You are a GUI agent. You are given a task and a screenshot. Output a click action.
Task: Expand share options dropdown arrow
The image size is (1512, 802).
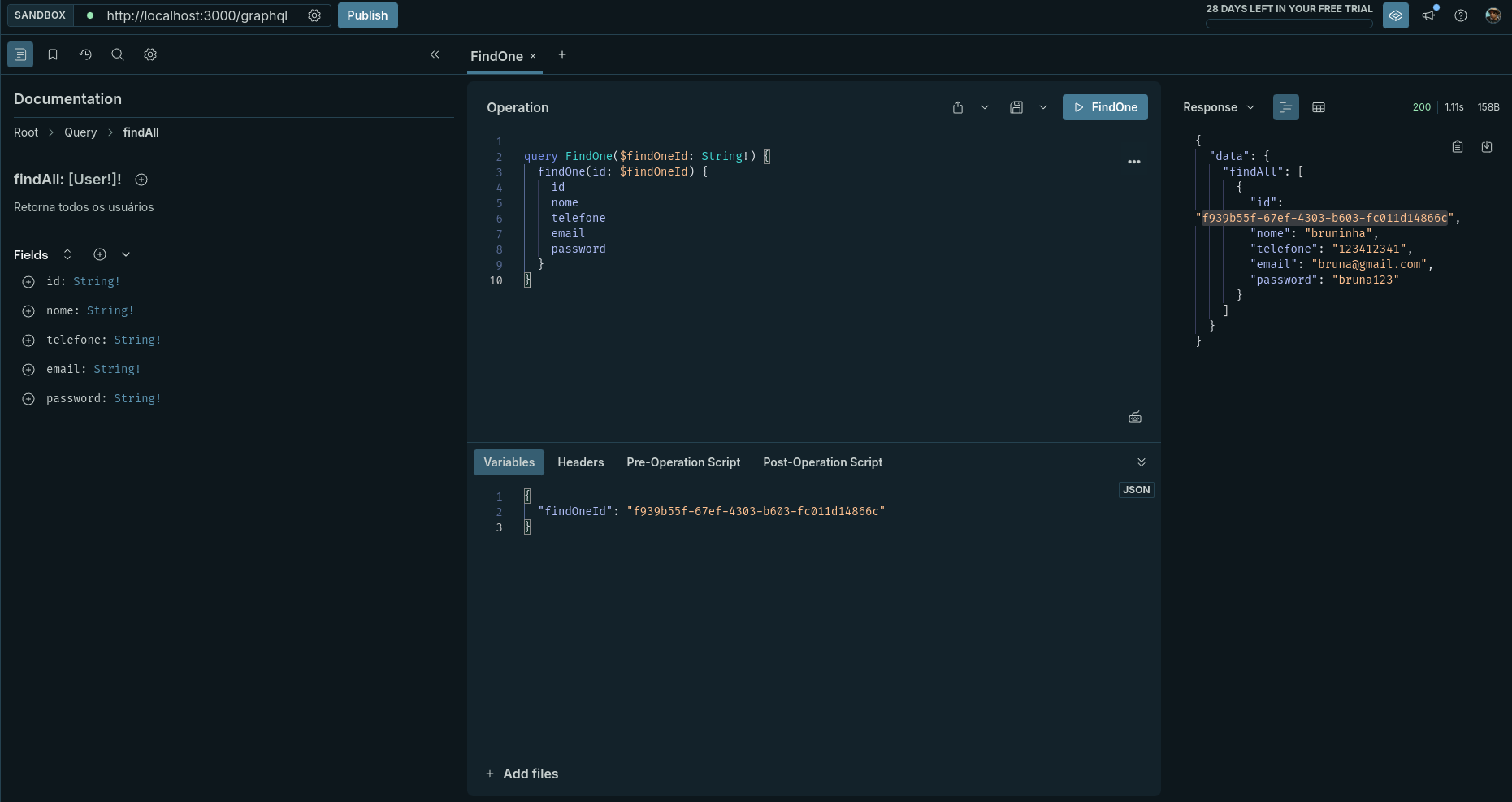coord(985,107)
